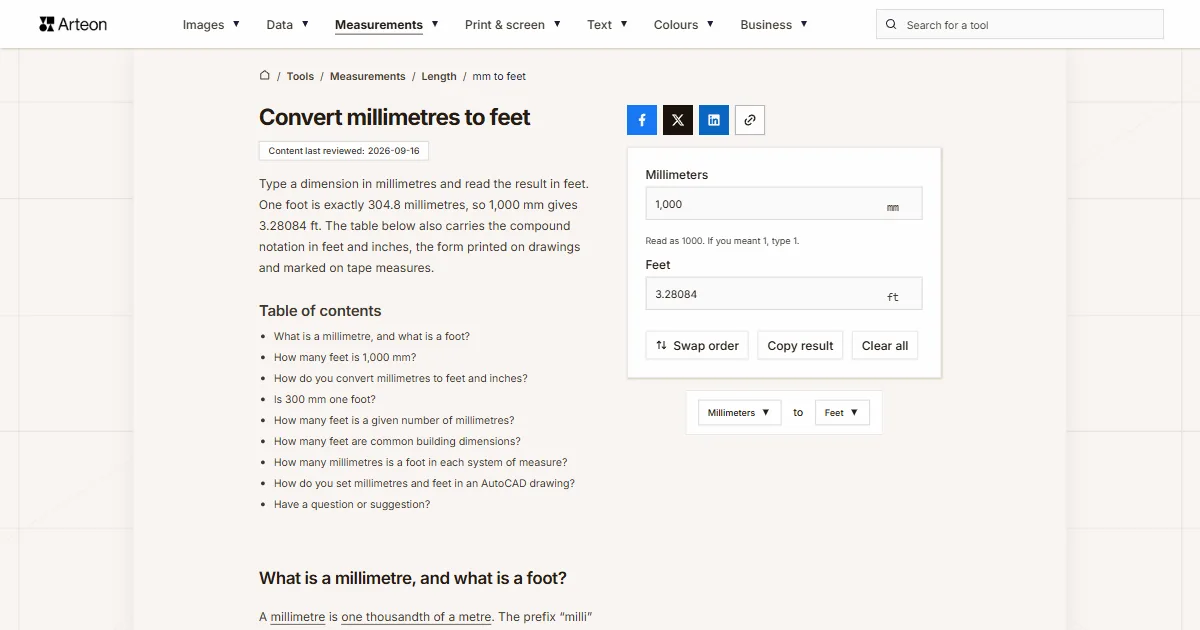This screenshot has height=630, width=1200.
Task: Click Copy result button
Action: (x=800, y=345)
